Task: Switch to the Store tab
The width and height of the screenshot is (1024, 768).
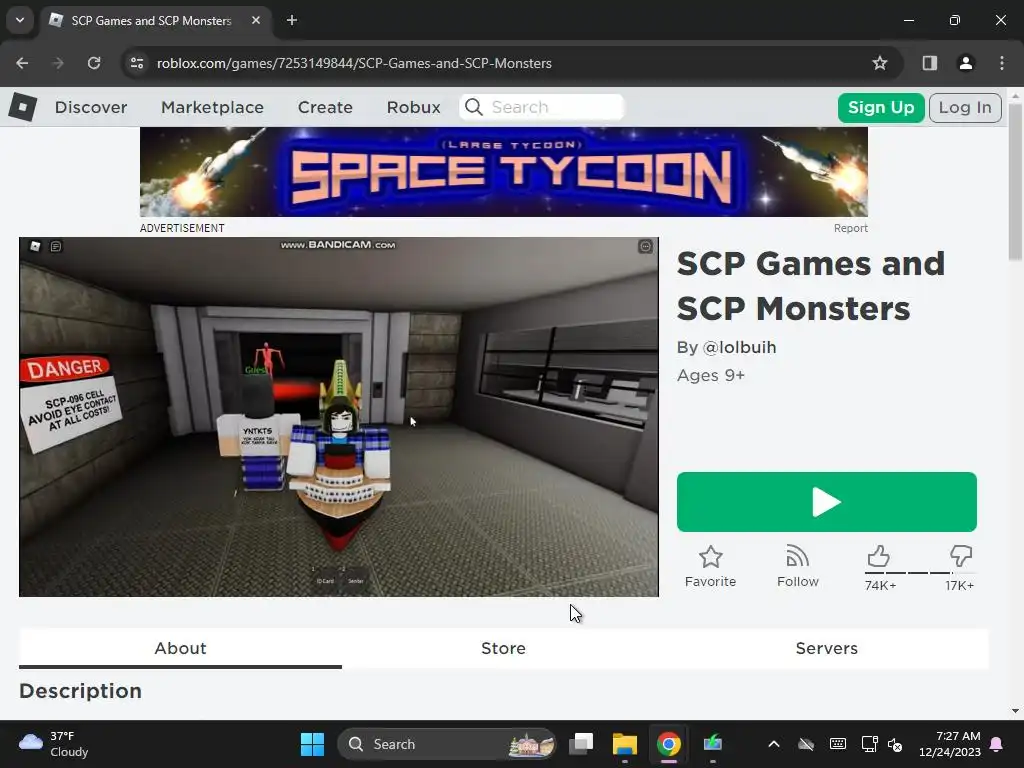Action: (503, 648)
